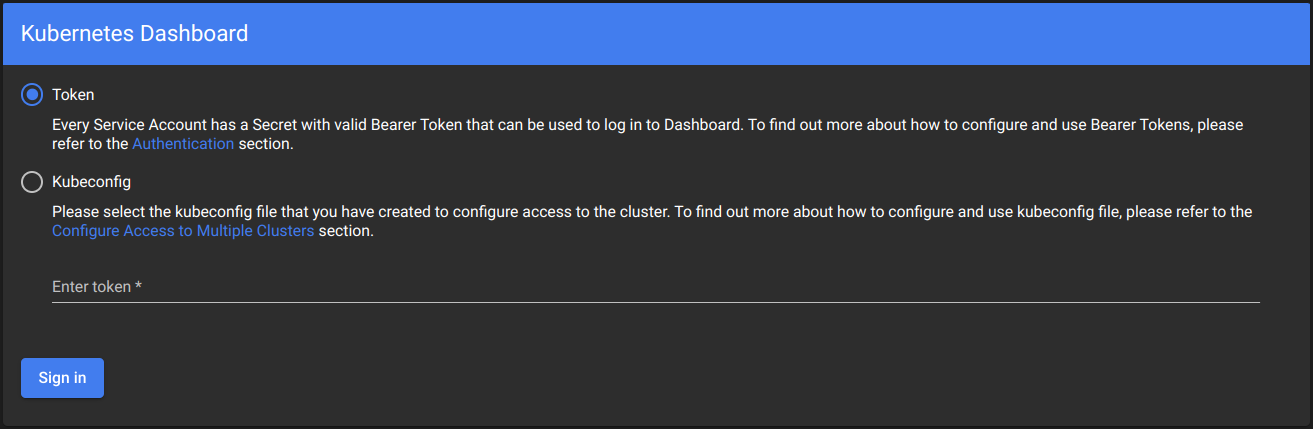Click the Kubernetes Dashboard title
Viewport: 1313px width, 429px height.
click(x=134, y=33)
